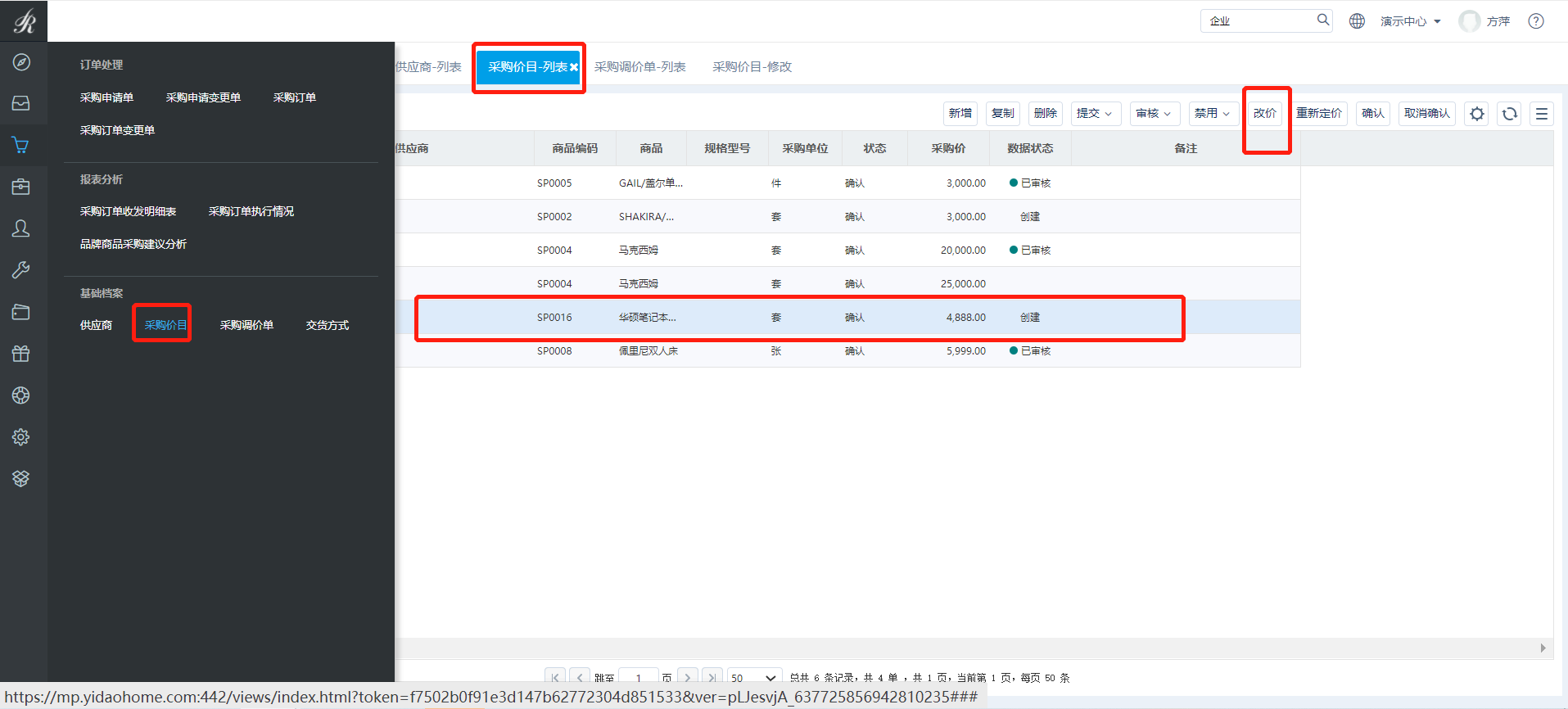Click the 新增 button

(x=960, y=113)
